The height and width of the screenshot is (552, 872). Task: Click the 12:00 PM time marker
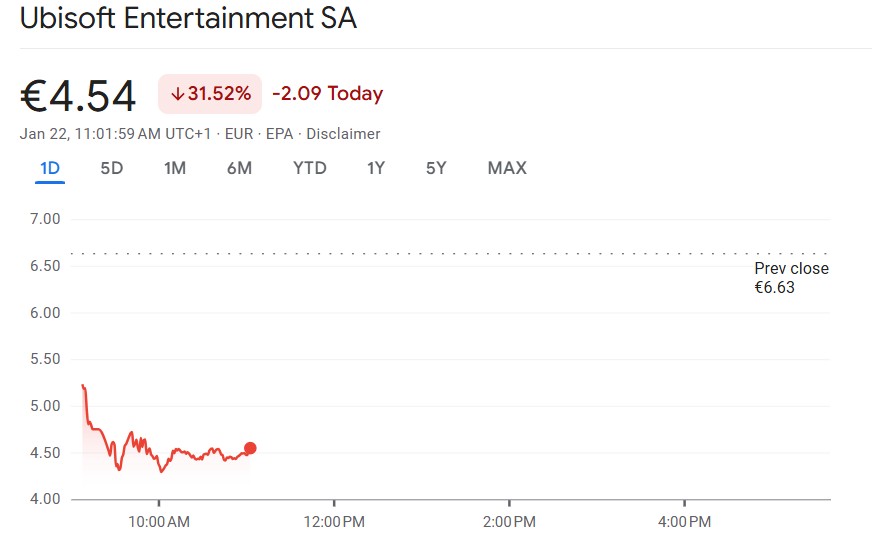334,522
